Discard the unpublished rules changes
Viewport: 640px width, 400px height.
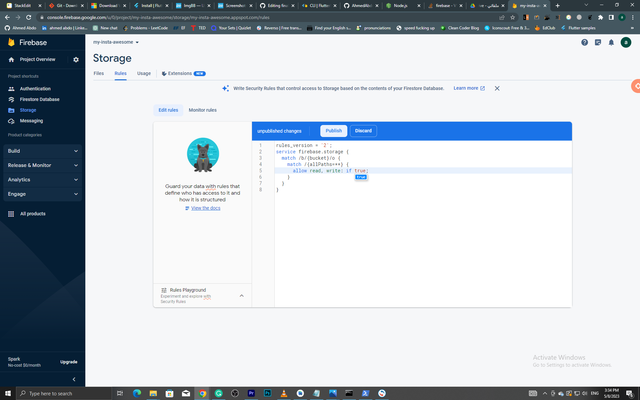[363, 131]
